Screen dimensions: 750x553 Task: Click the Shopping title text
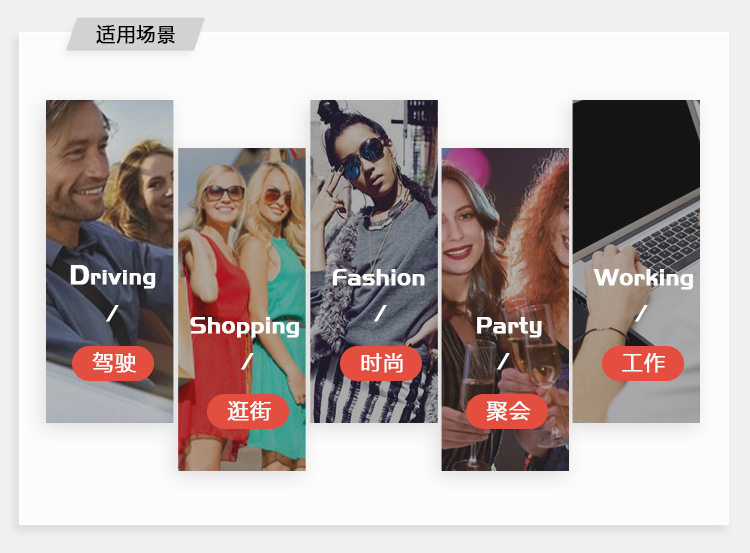pos(244,327)
